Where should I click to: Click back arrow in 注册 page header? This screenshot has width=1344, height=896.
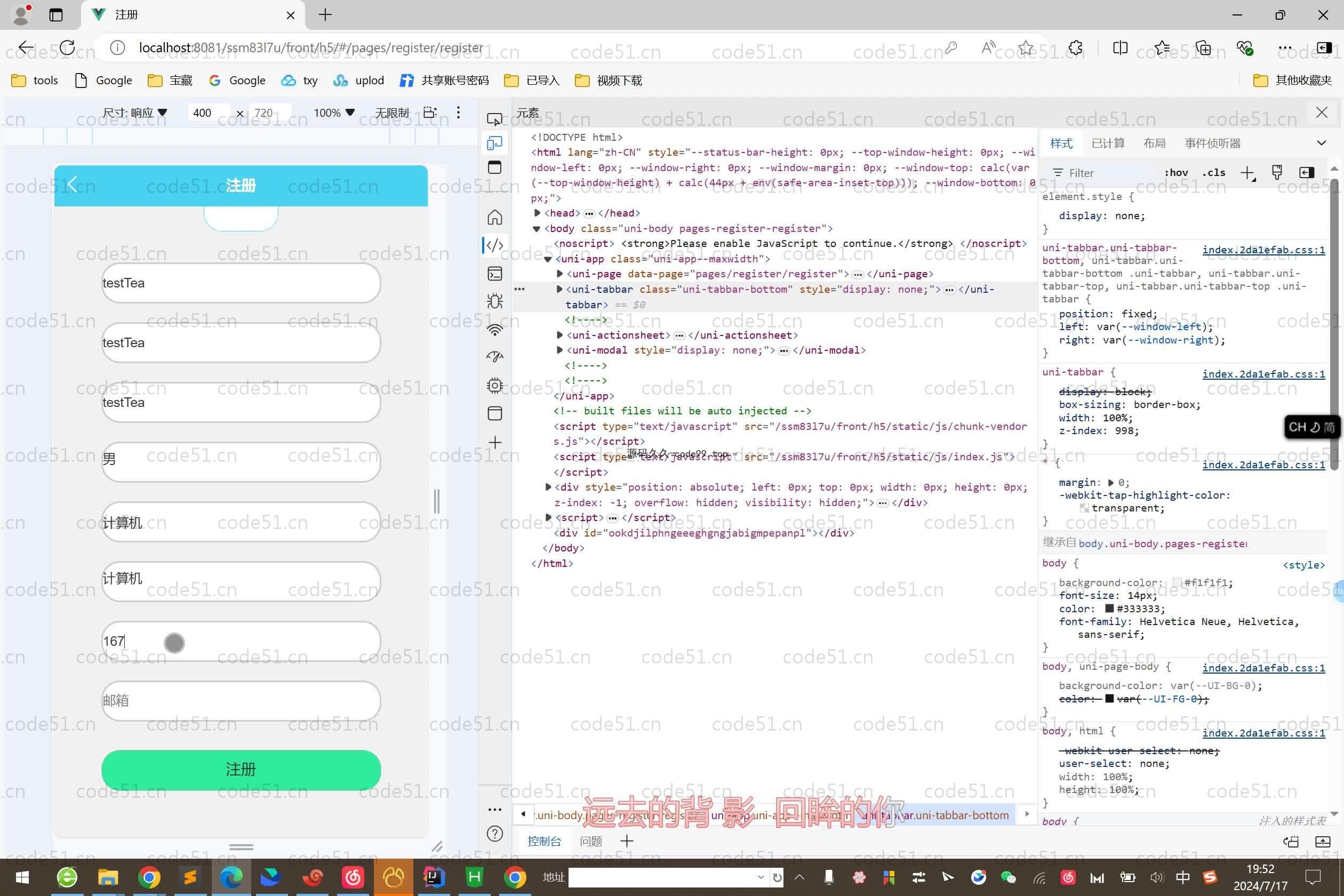point(72,184)
